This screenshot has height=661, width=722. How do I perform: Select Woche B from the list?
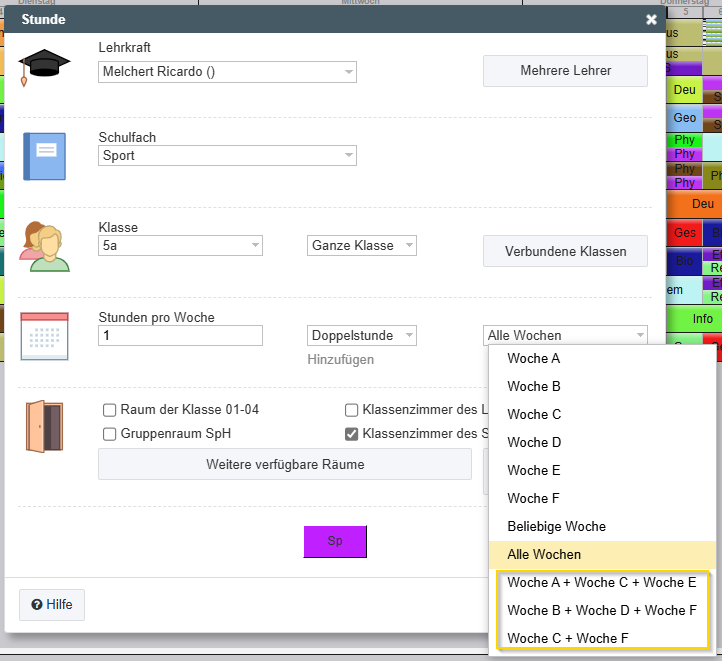(602, 386)
